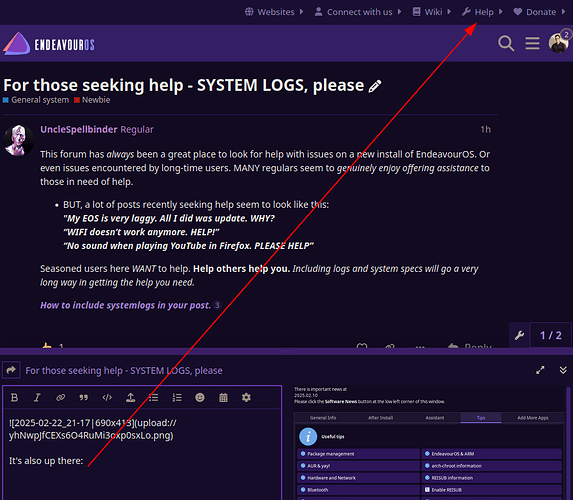The width and height of the screenshot is (573, 500).
Task: Open the Donate menu
Action: [539, 12]
